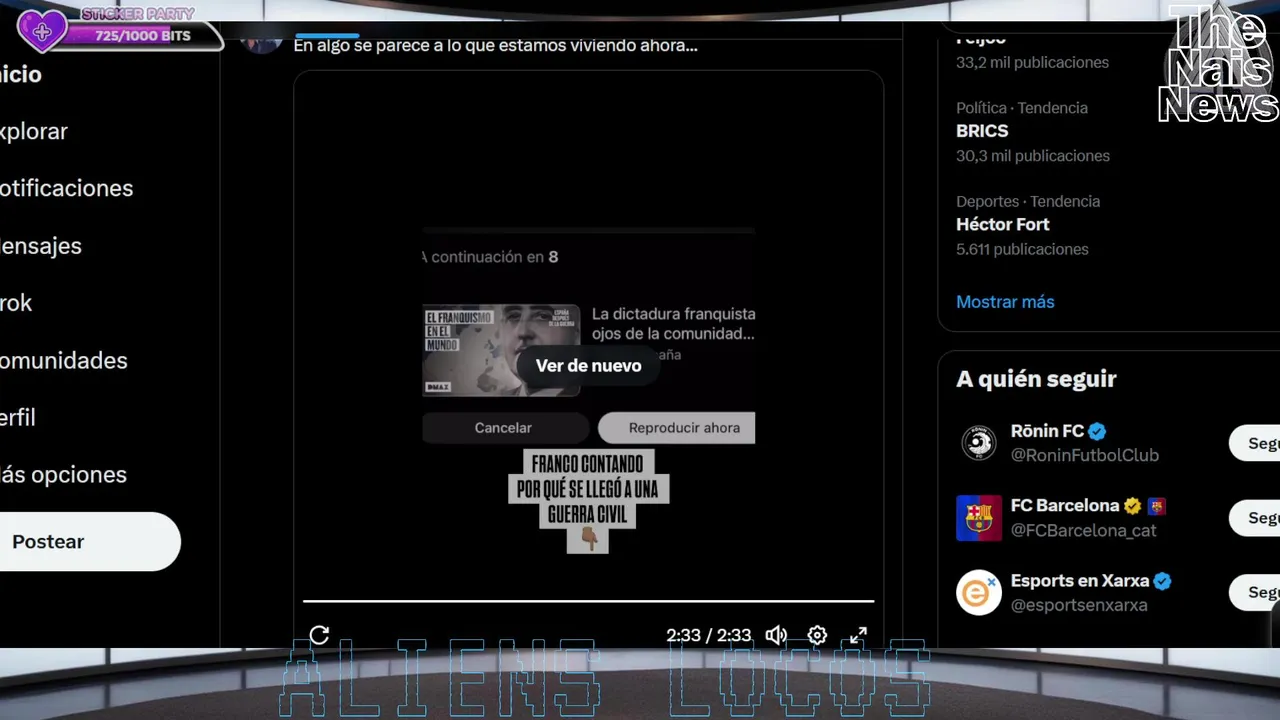This screenshot has height=720, width=1280.
Task: Click the @FCBarcelona_cat handle
Action: [x=1083, y=530]
